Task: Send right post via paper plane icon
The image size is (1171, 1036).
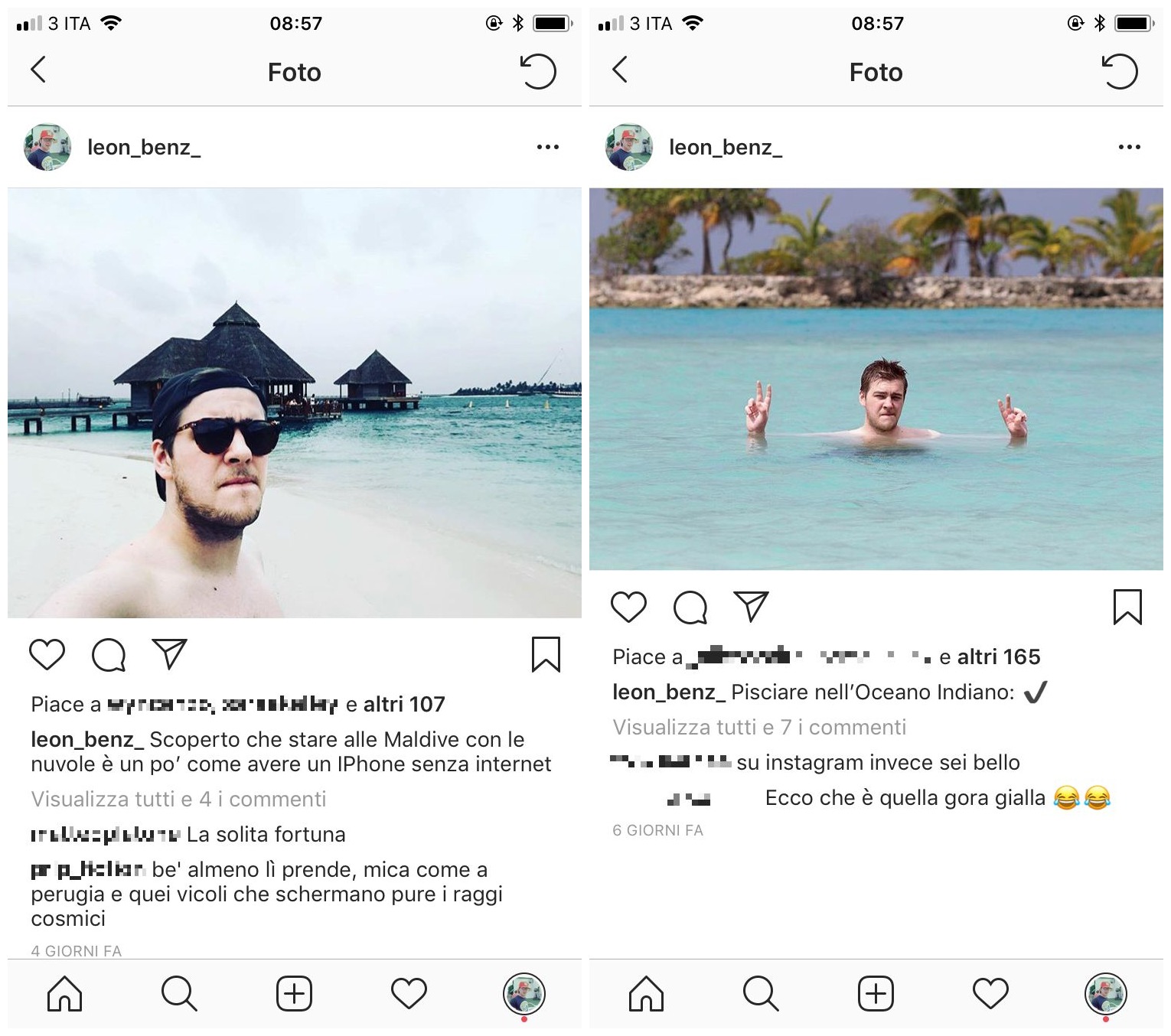Action: pyautogui.click(x=752, y=607)
